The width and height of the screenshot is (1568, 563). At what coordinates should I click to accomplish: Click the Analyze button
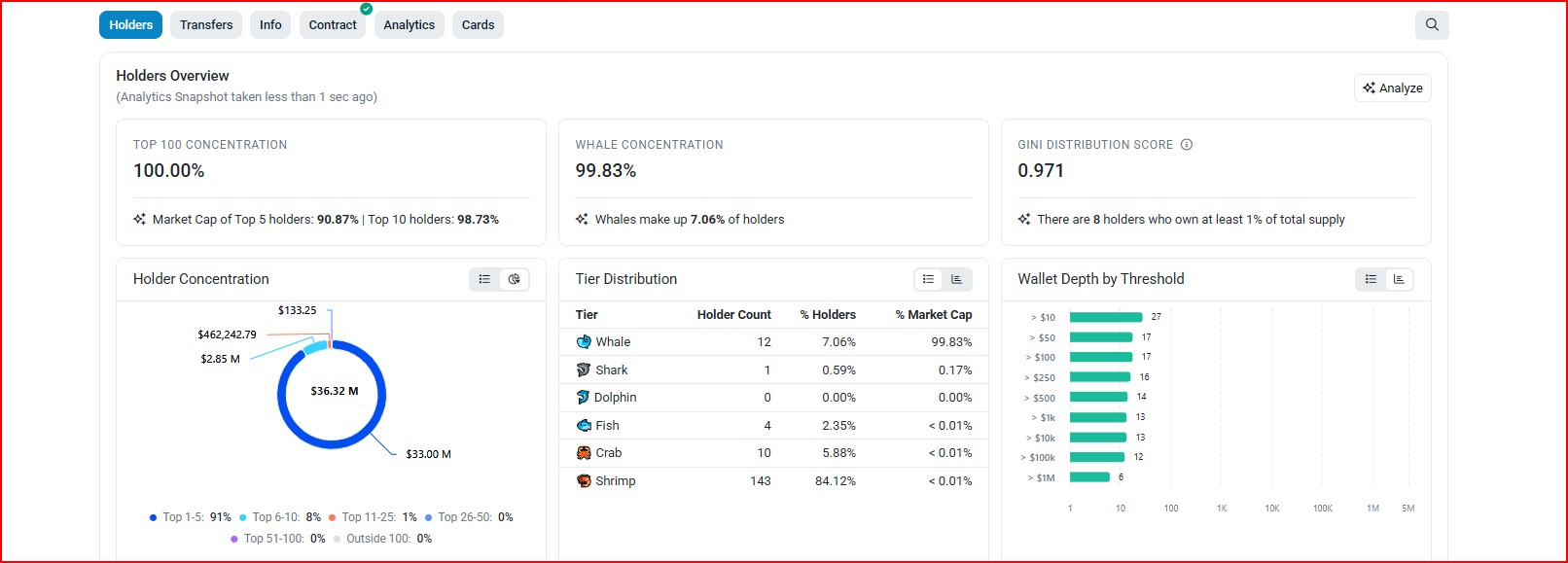pyautogui.click(x=1393, y=88)
